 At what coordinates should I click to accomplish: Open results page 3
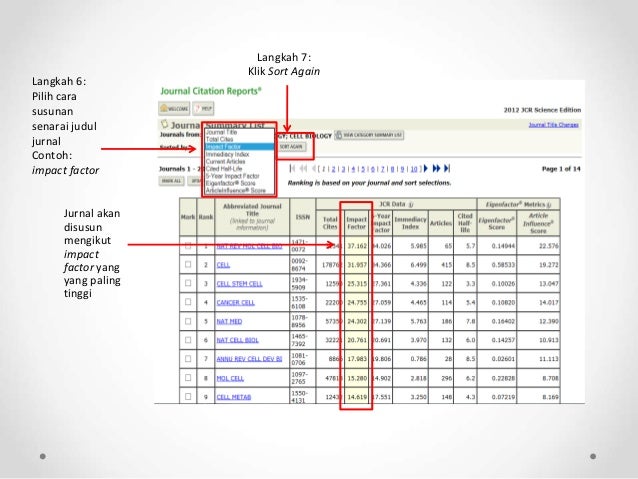[x=343, y=169]
